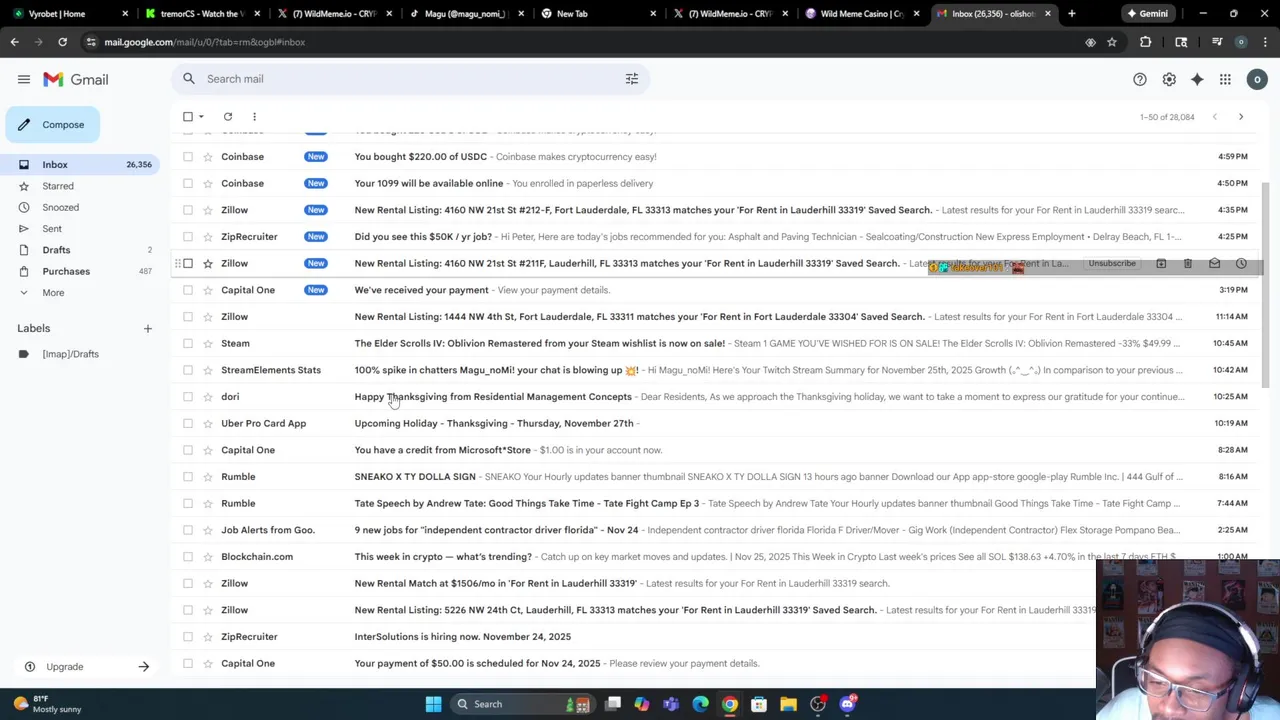The image size is (1280, 720).
Task: Open the Google apps grid
Action: [1225, 79]
